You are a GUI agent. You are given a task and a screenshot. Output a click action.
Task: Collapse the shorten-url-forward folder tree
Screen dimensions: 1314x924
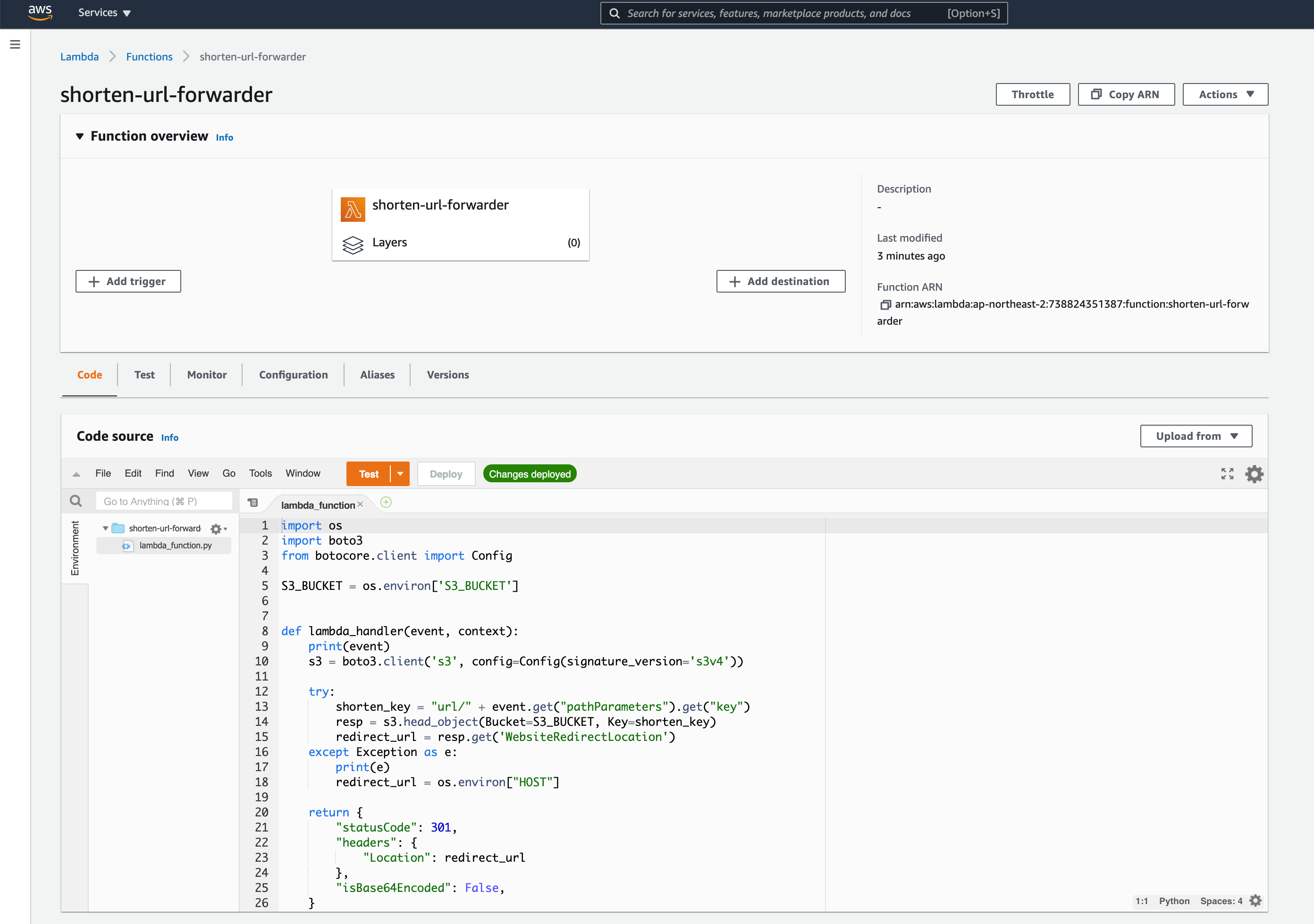[105, 528]
